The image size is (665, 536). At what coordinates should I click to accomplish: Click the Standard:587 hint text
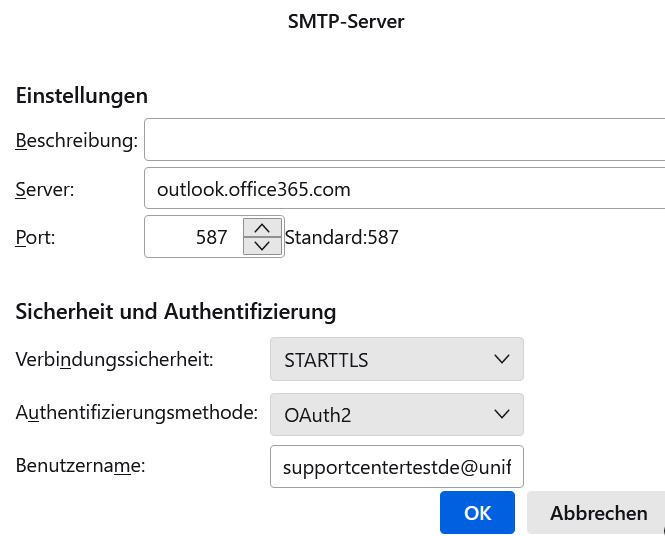[342, 238]
